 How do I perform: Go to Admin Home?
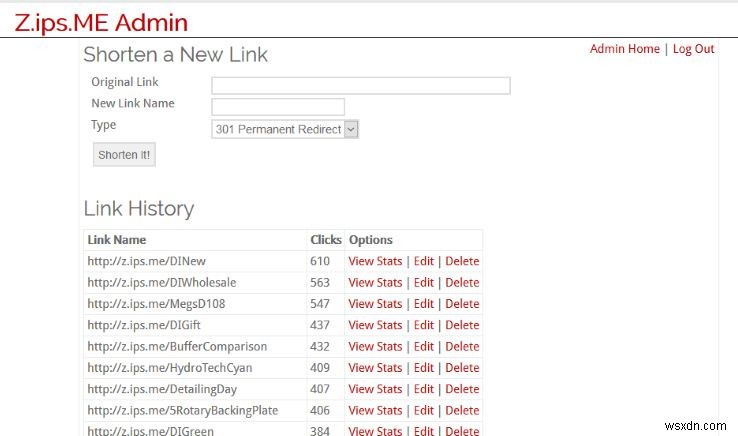625,49
